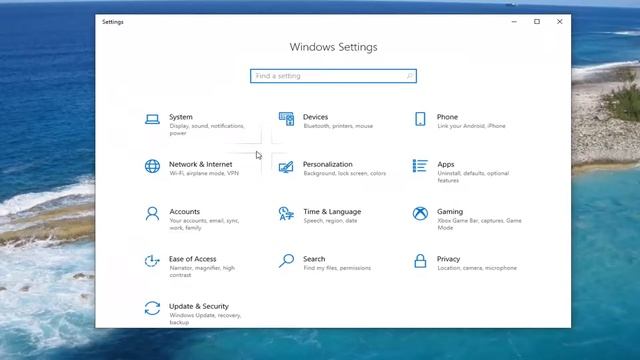Select Time & Language label
640x360 pixels.
click(332, 212)
